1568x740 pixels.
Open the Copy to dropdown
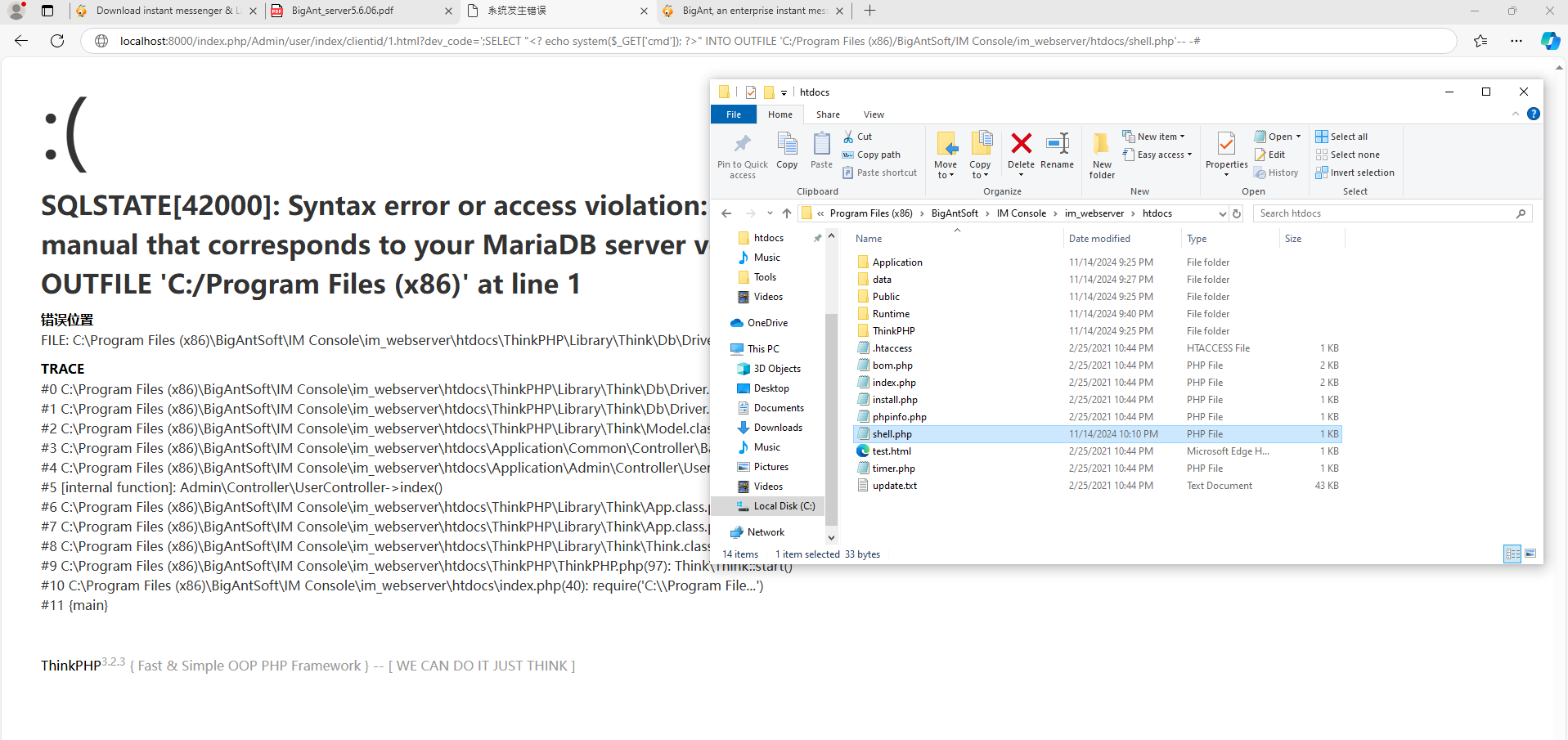pyautogui.click(x=980, y=155)
